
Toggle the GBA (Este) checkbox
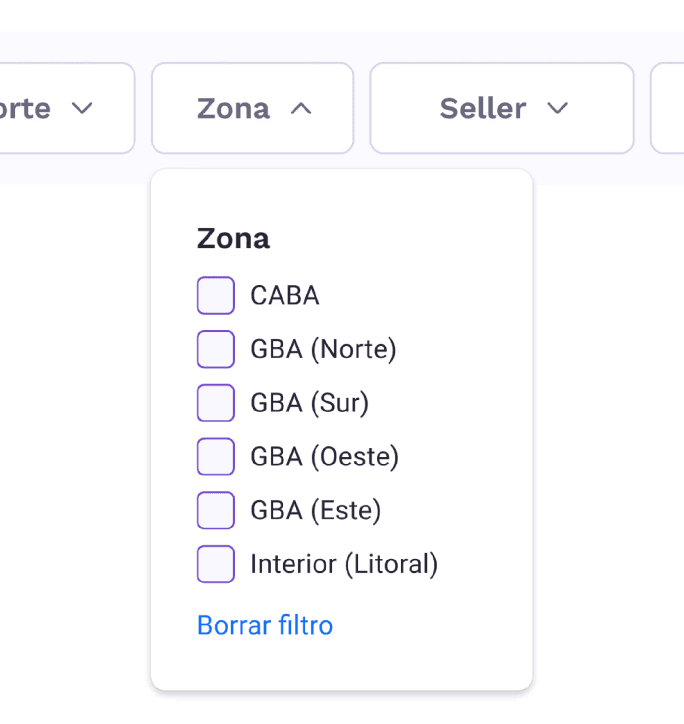point(216,511)
